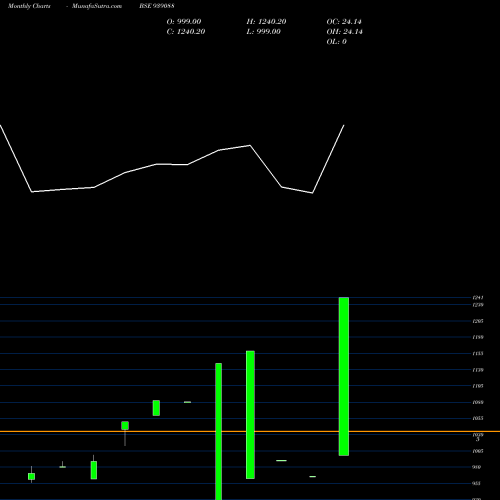Click the BSE symbol code text
Viewport: 500px width, 500px height.
click(157, 6)
